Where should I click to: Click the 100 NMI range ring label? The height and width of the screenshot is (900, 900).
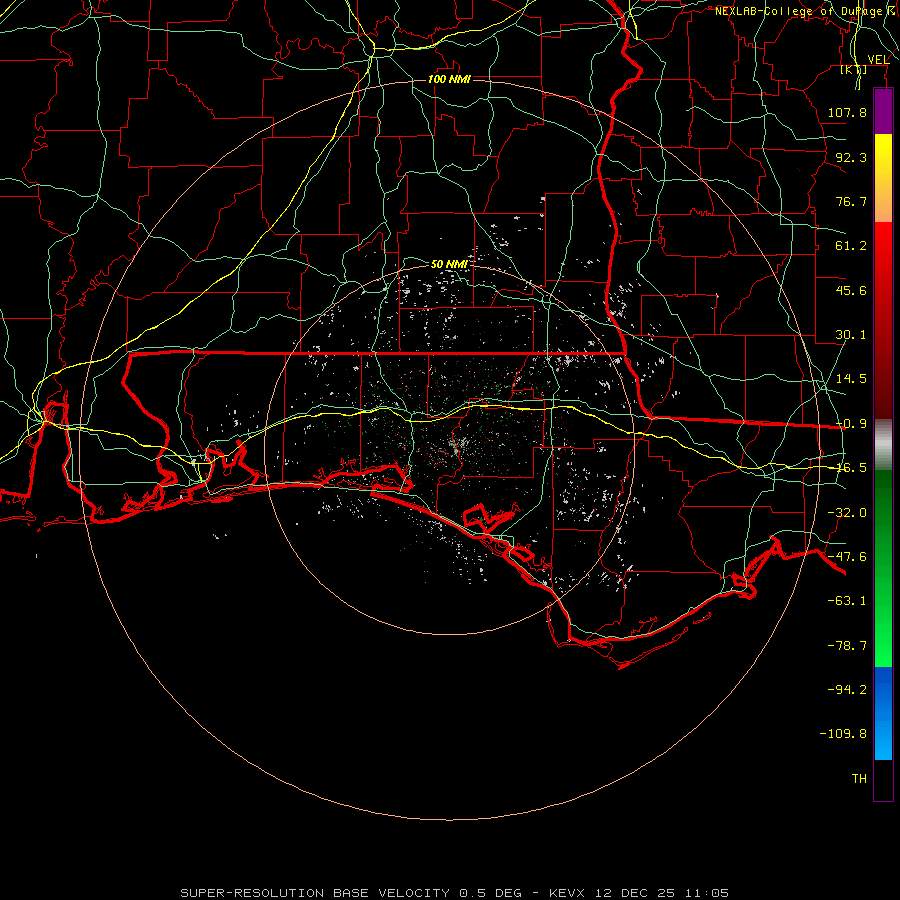449,79
